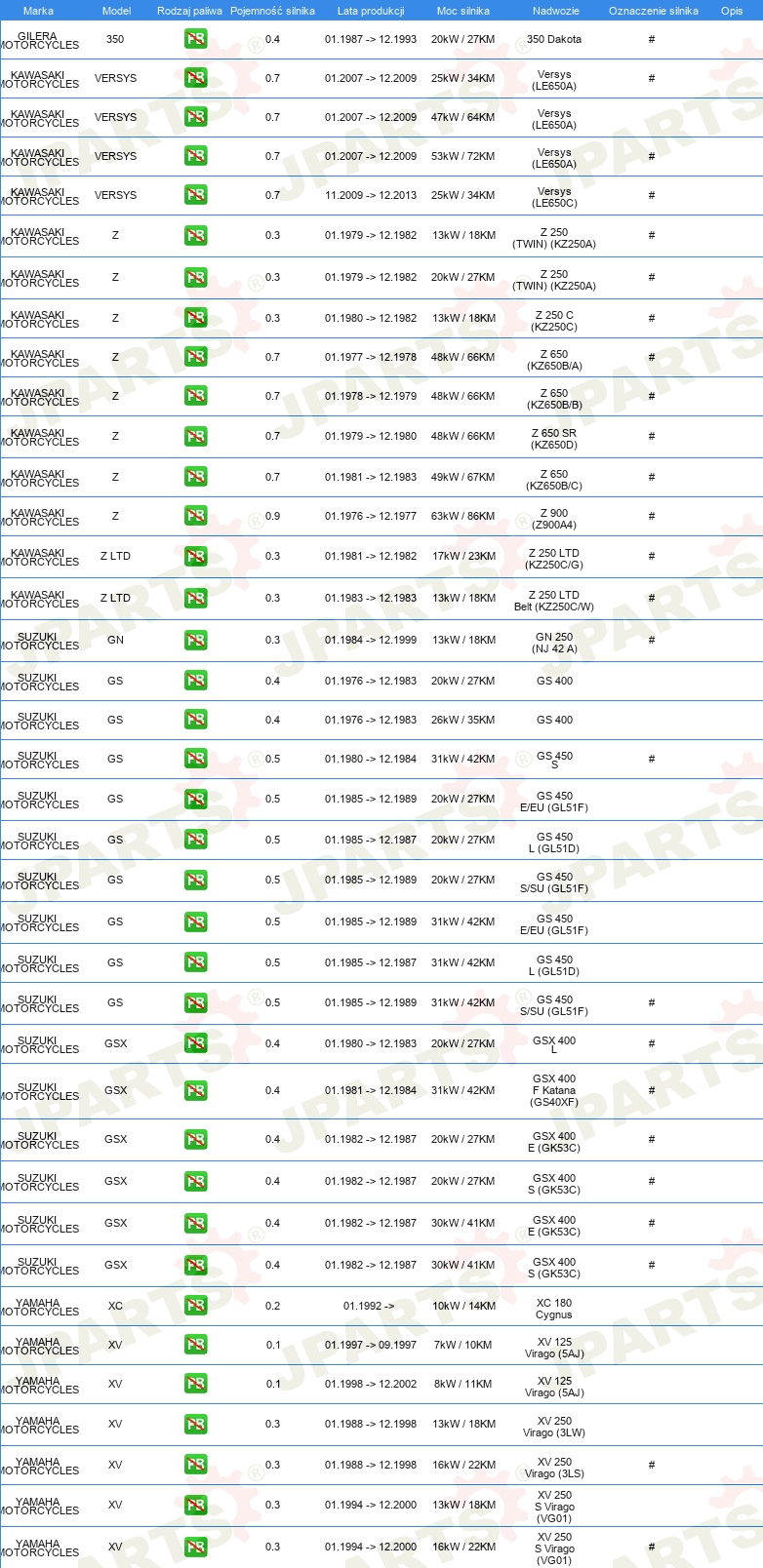This screenshot has height=1568, width=763.
Task: Click the fuel icon in the XV 250 Virago (3LS) row
Action: (195, 1465)
